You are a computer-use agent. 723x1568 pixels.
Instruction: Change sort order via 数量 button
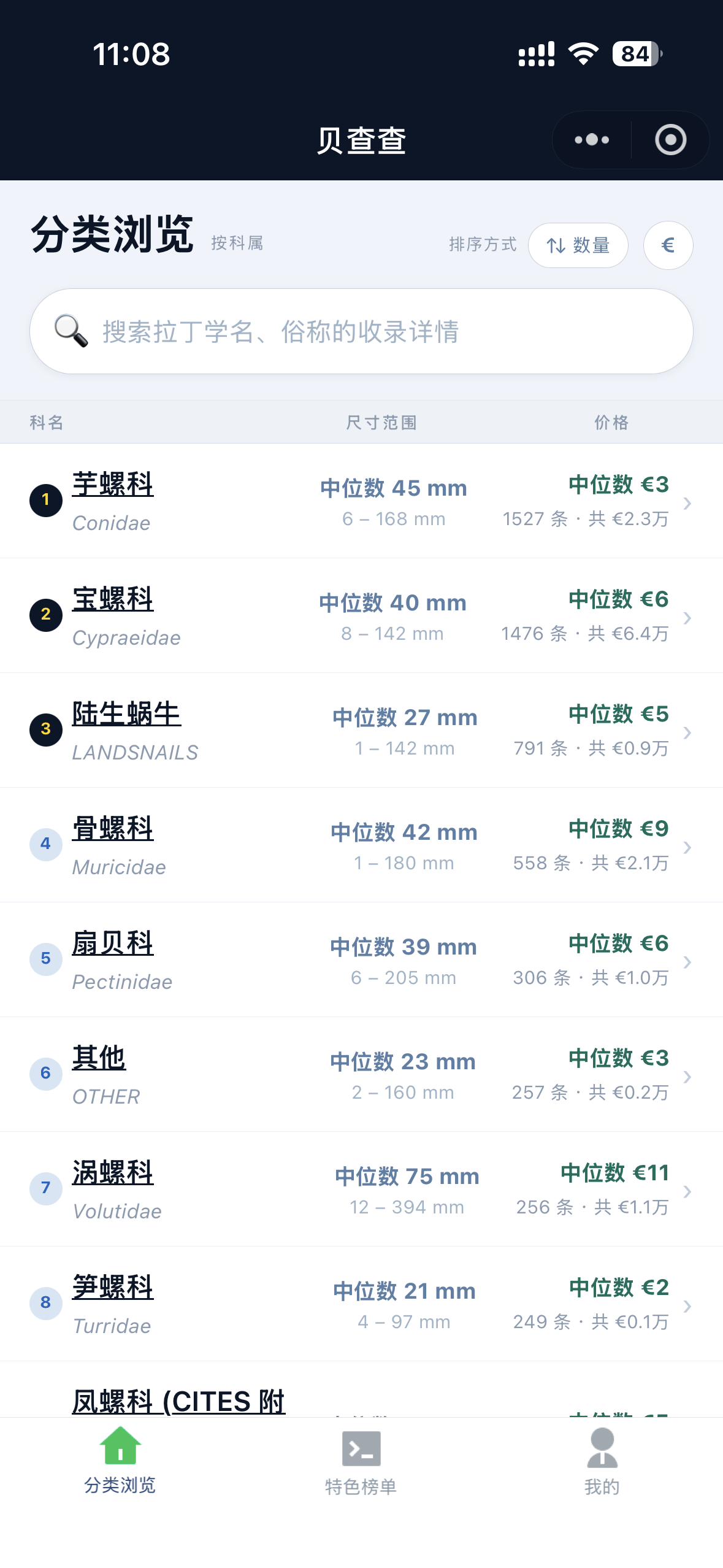pyautogui.click(x=578, y=245)
